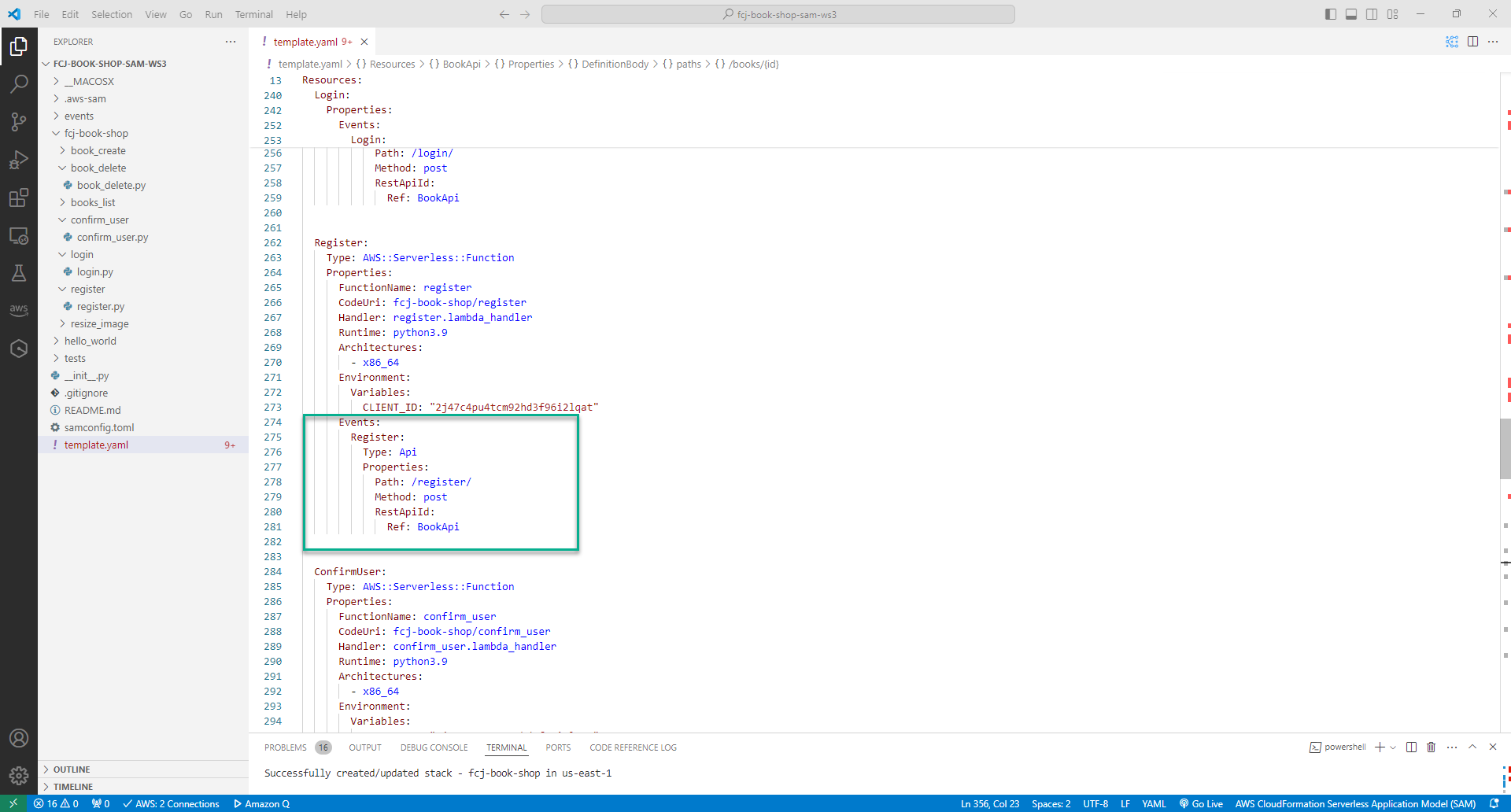The image size is (1511, 812).
Task: Click the Split Editor Right icon
Action: click(x=1472, y=42)
